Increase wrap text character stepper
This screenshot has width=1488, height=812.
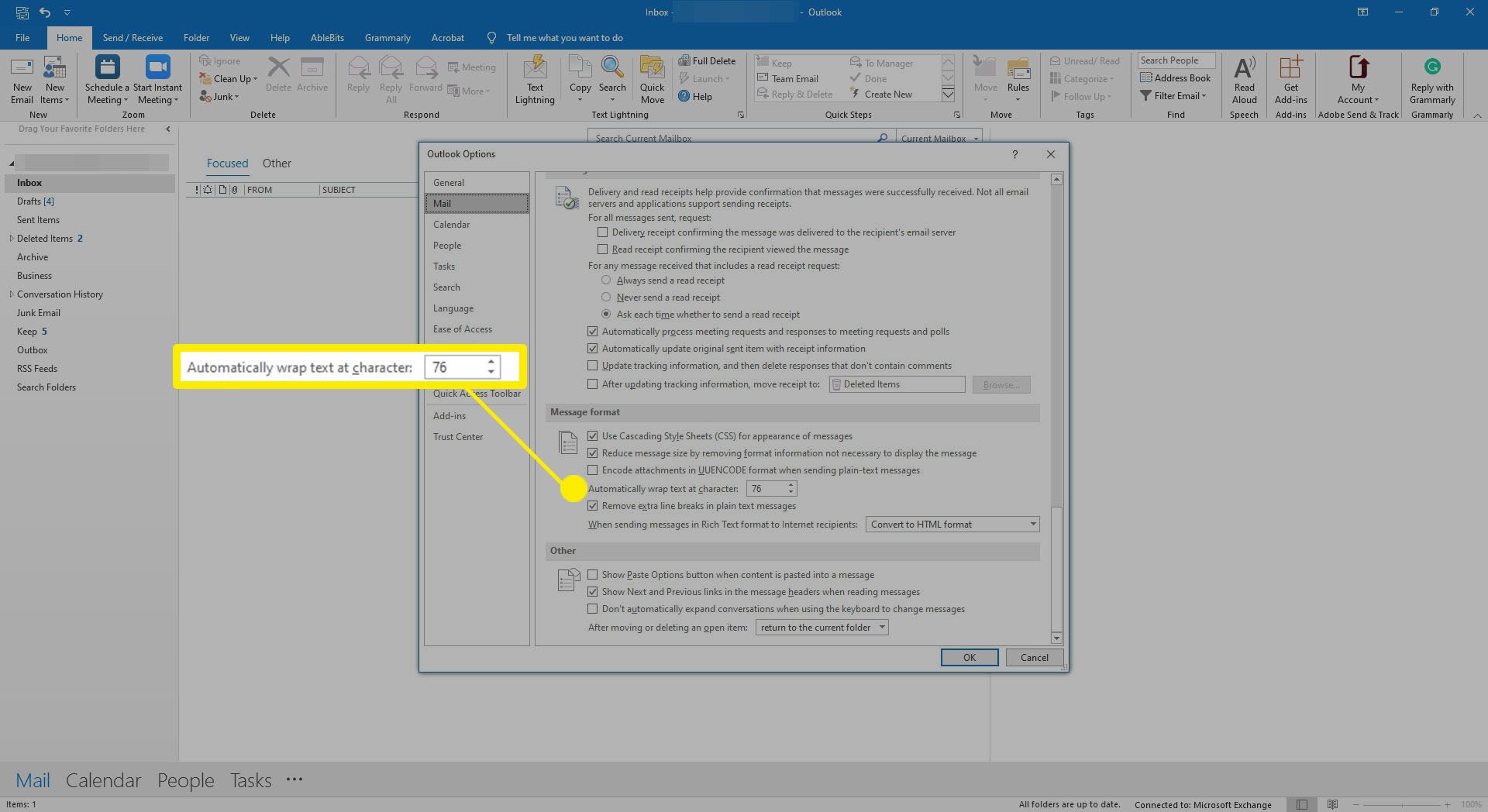tap(790, 485)
